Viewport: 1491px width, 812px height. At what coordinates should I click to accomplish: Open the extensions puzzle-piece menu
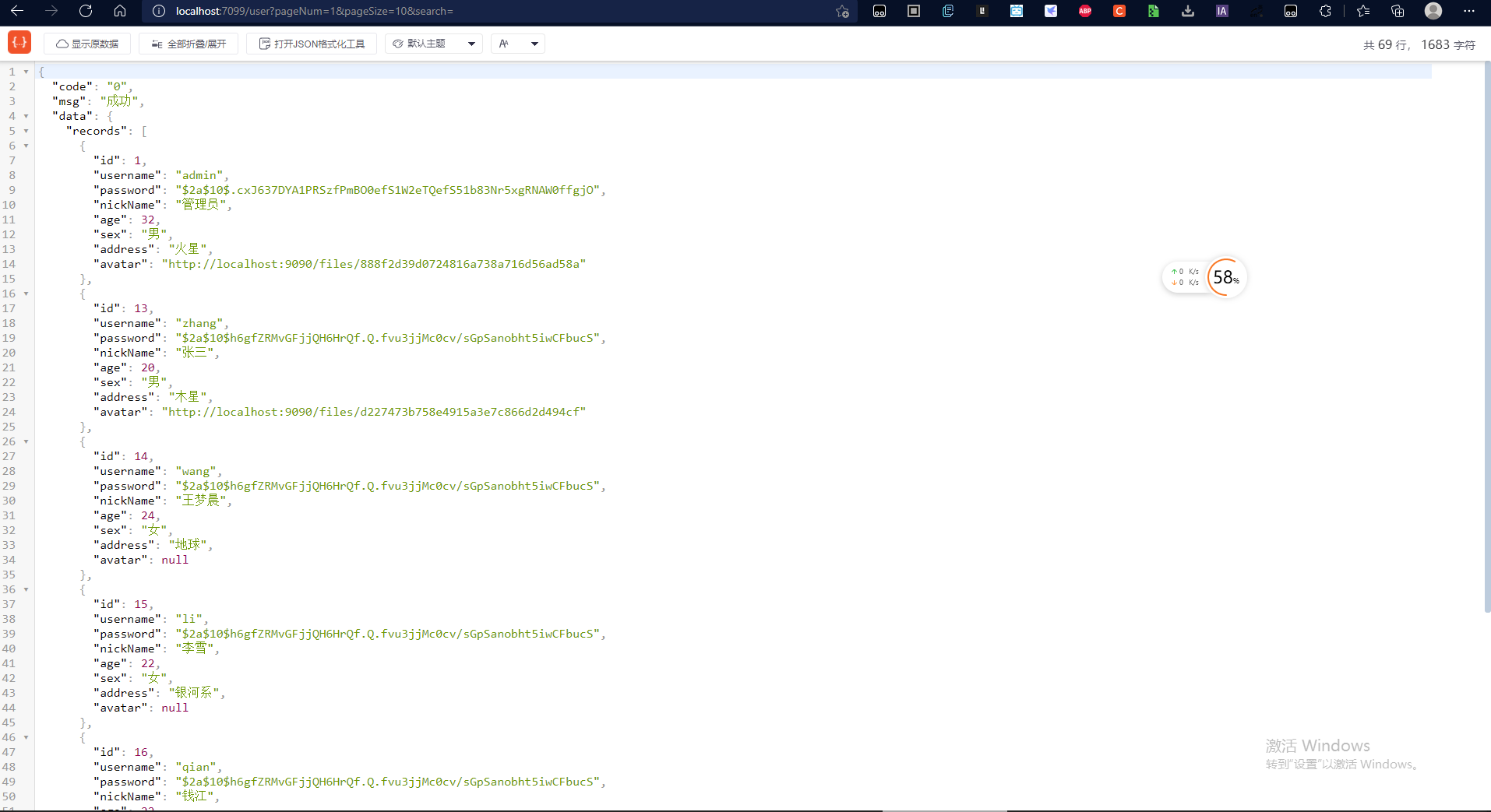[x=1325, y=11]
